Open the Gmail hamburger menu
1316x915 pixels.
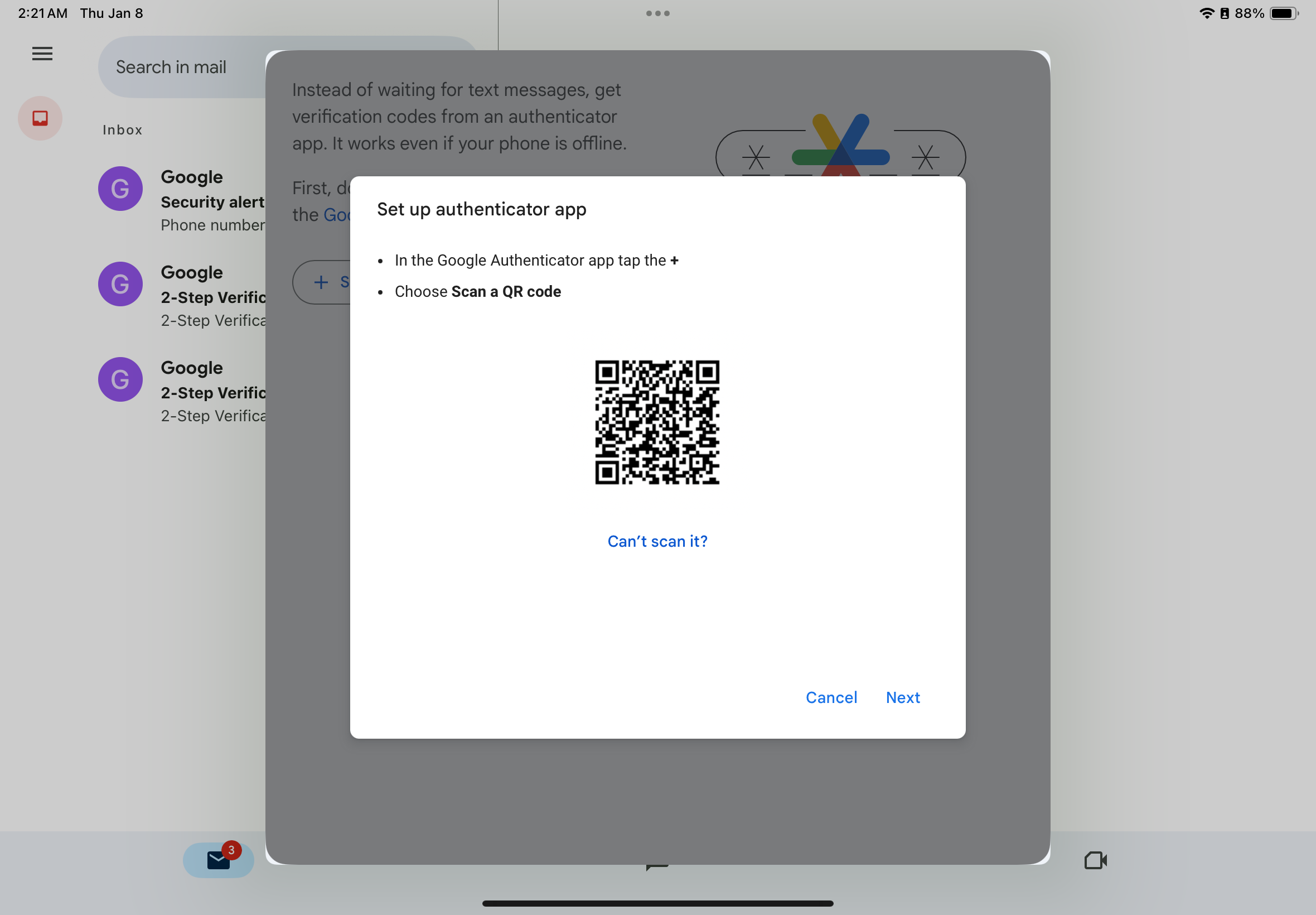pos(42,54)
